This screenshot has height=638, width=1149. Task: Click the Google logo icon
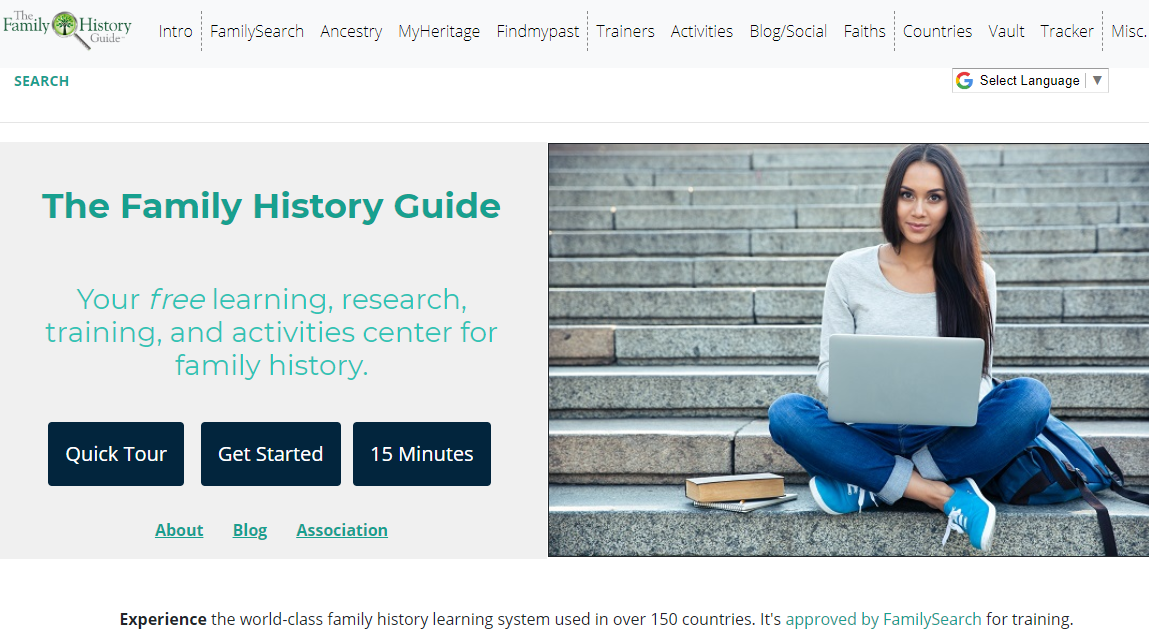[964, 81]
